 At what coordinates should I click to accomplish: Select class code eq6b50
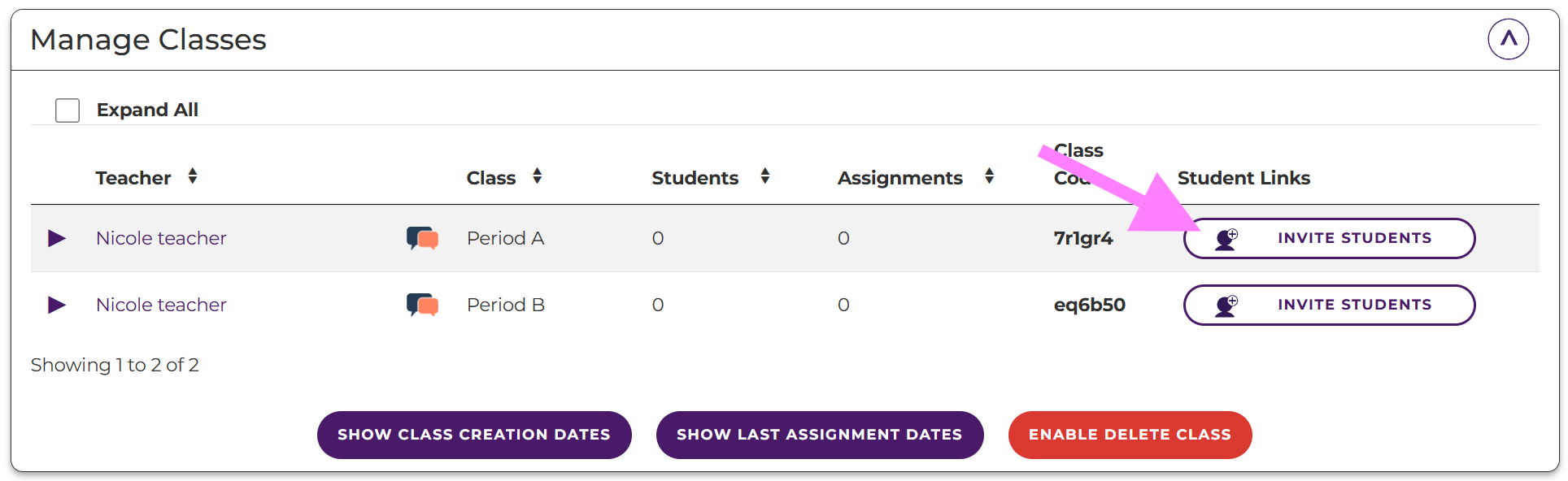(1089, 305)
